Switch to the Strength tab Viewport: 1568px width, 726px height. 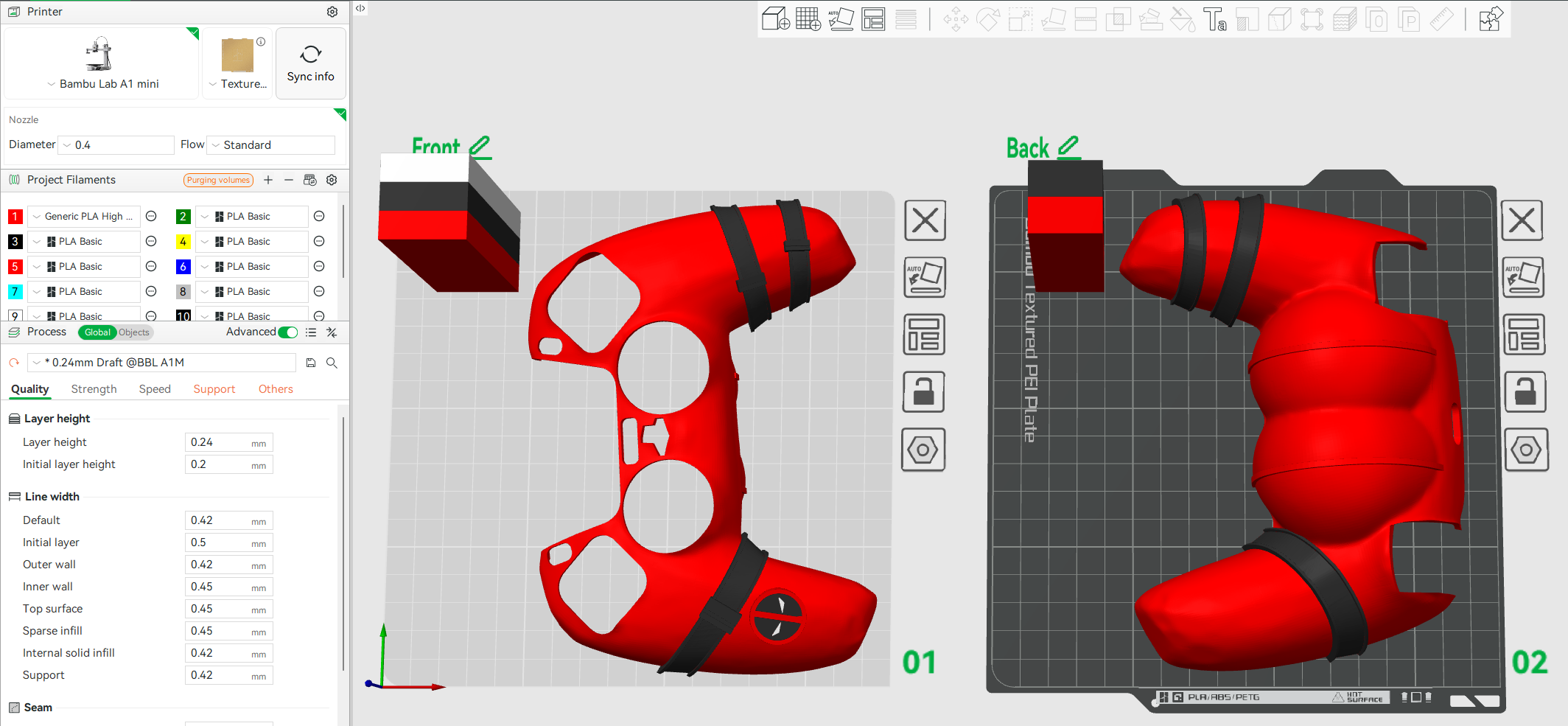94,389
